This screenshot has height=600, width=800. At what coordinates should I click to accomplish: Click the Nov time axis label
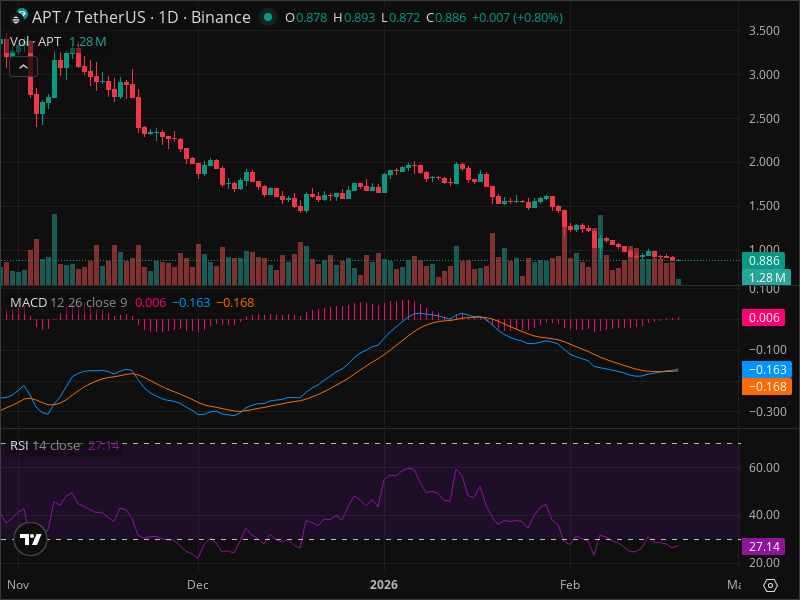pos(18,585)
